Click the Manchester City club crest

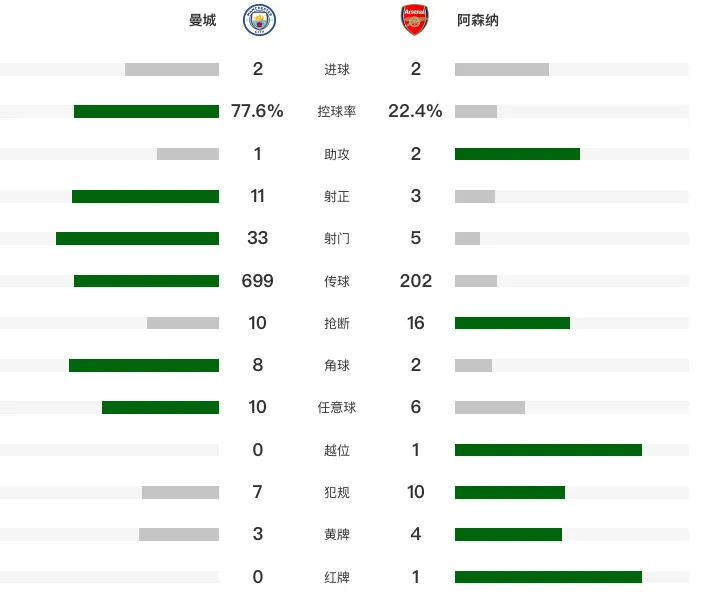coord(259,20)
